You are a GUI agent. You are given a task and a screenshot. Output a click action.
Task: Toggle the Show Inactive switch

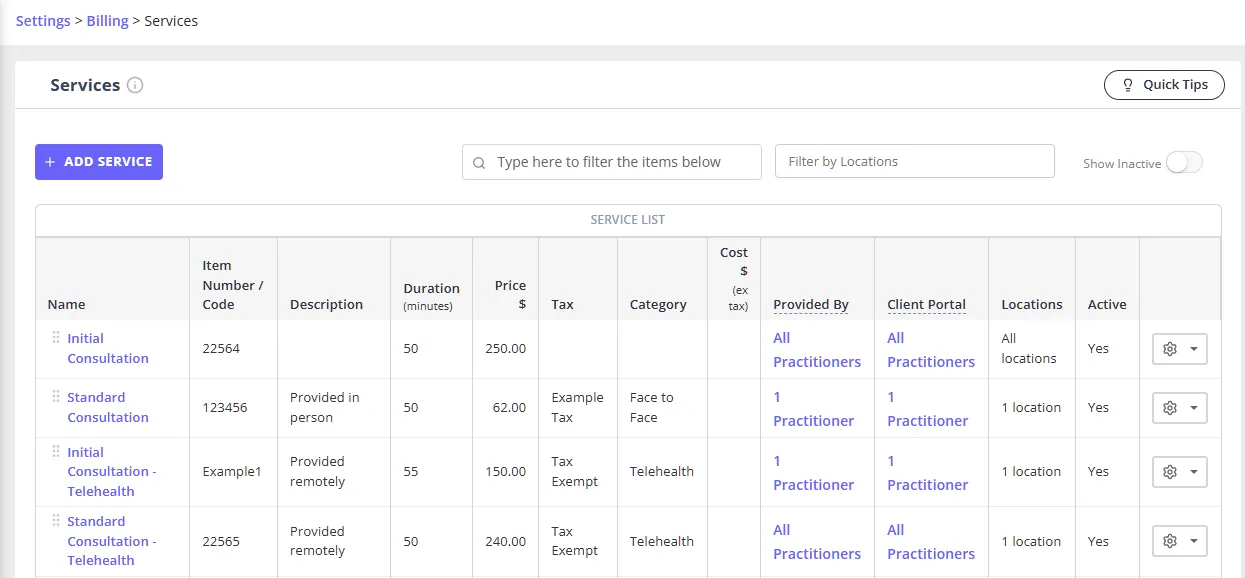[1184, 163]
